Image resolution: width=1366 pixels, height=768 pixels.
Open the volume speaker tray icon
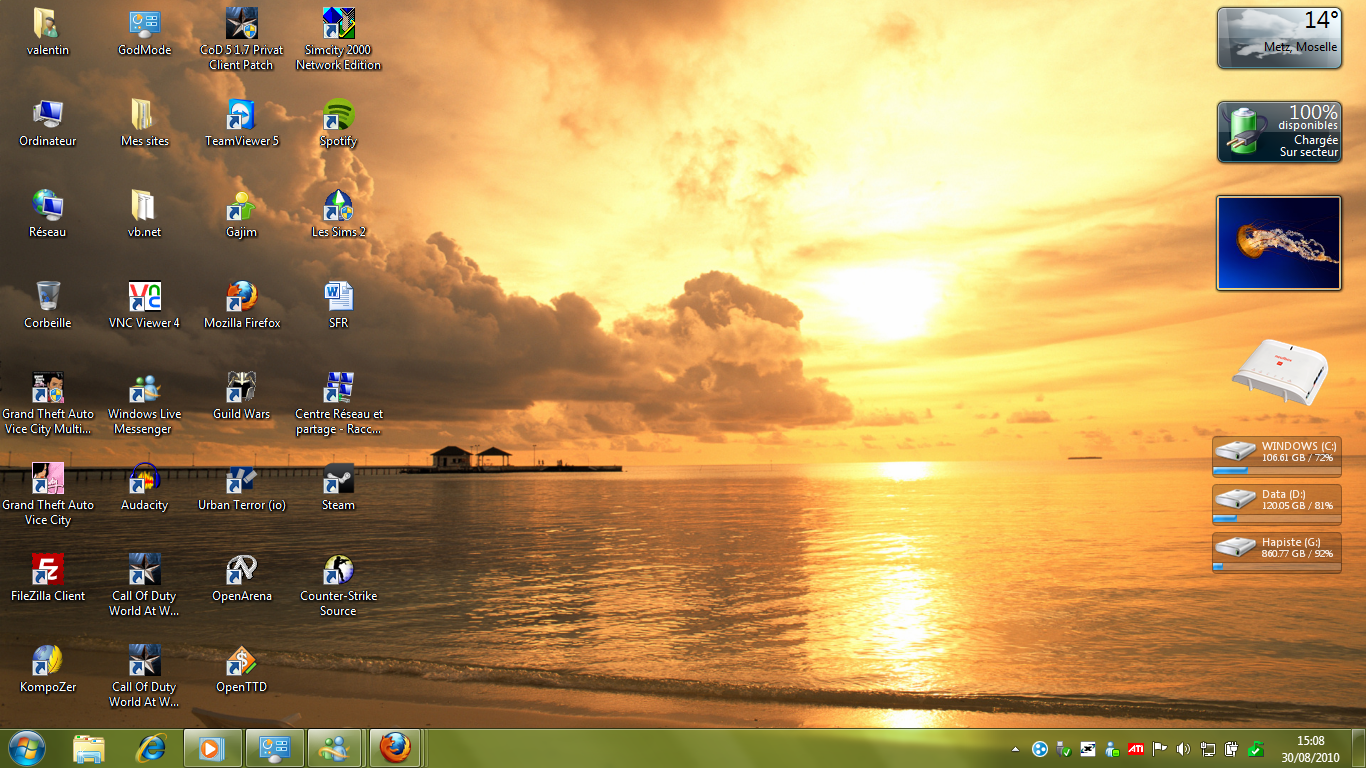1183,748
